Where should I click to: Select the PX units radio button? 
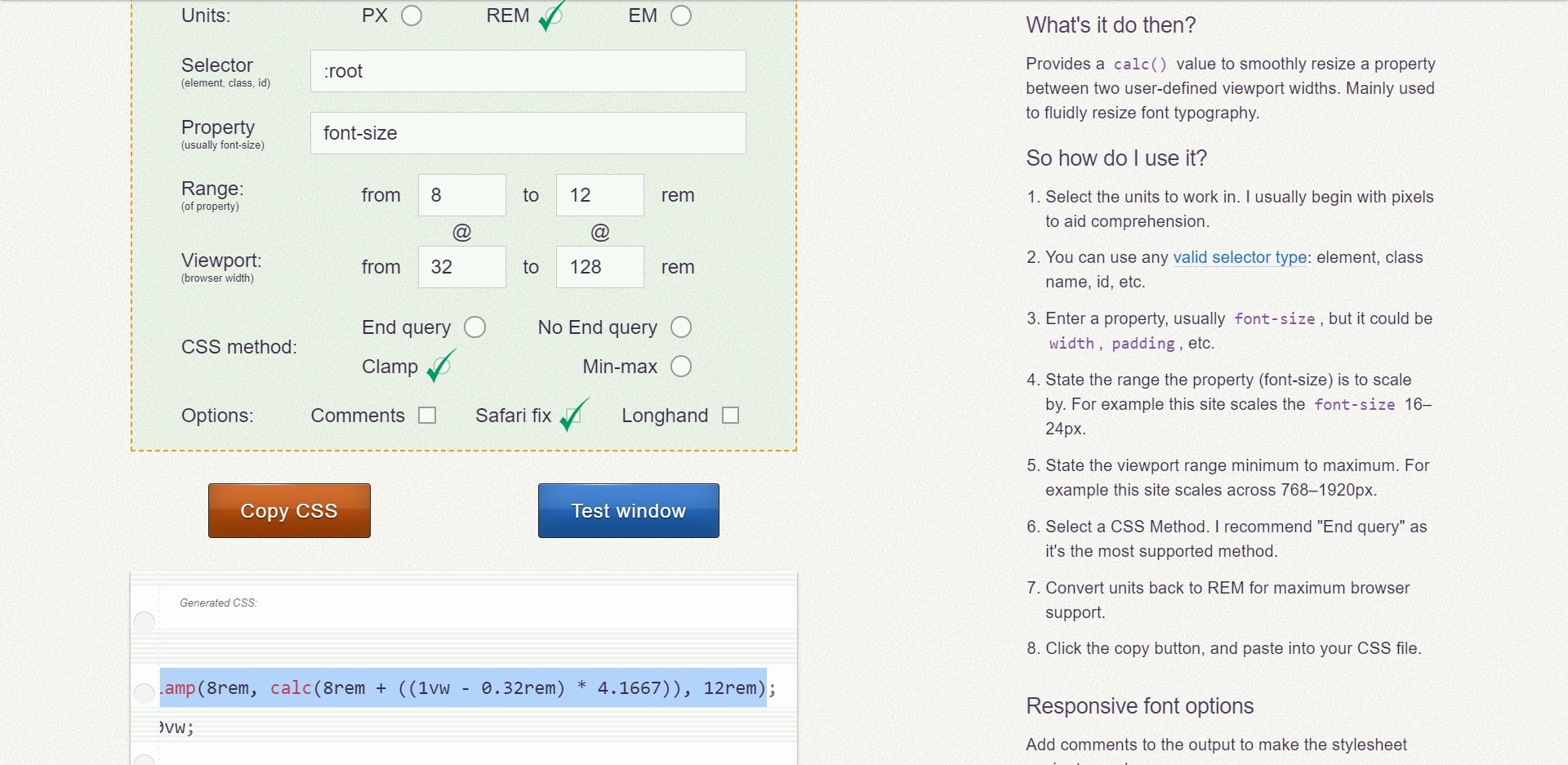[x=412, y=16]
